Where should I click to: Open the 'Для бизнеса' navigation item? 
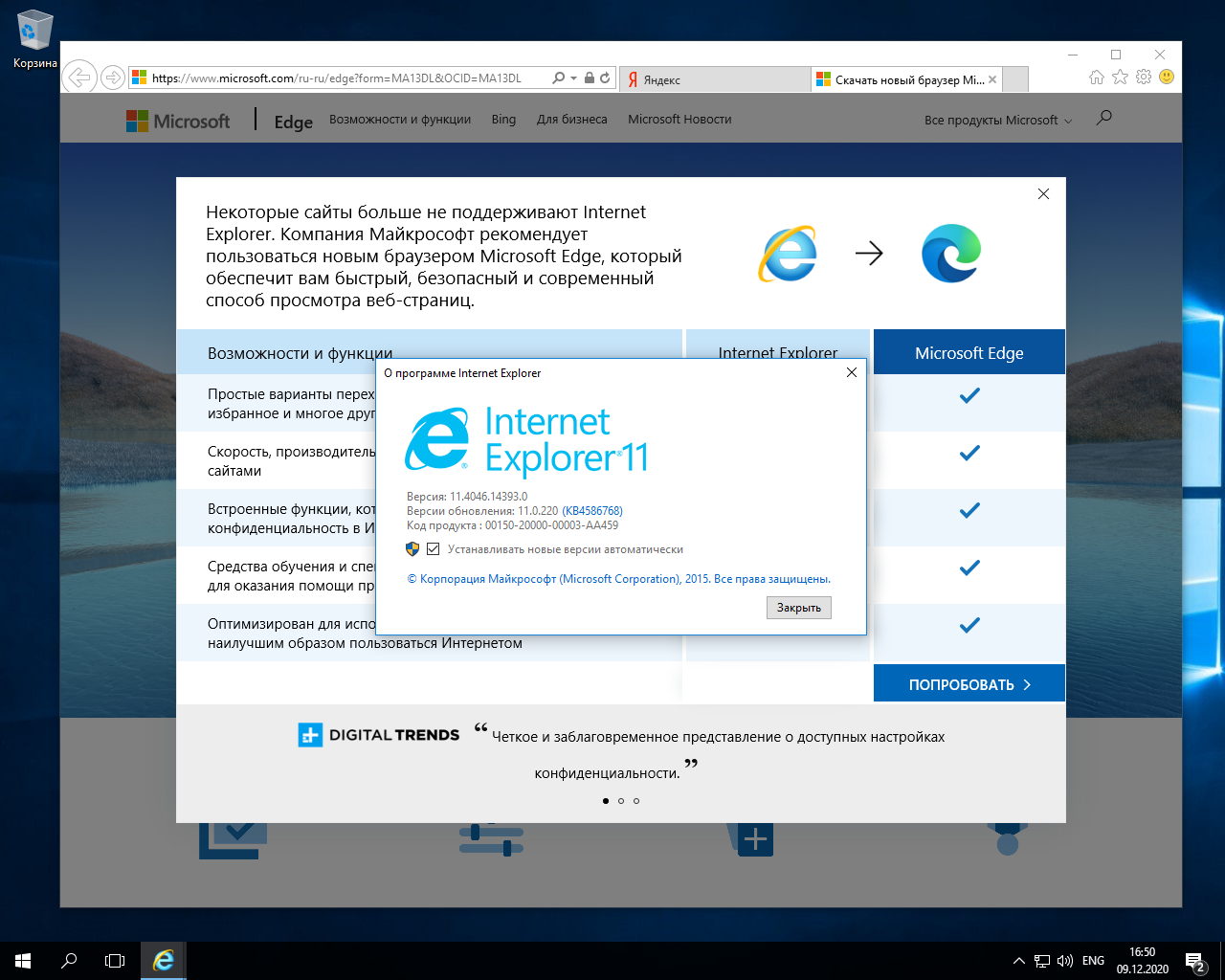(571, 120)
